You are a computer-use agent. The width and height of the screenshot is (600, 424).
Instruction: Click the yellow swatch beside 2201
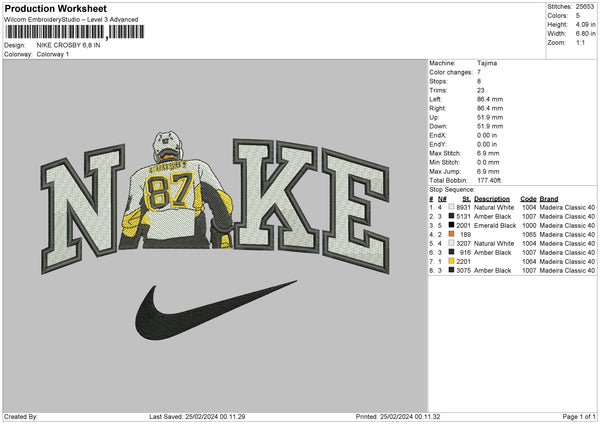(x=452, y=261)
